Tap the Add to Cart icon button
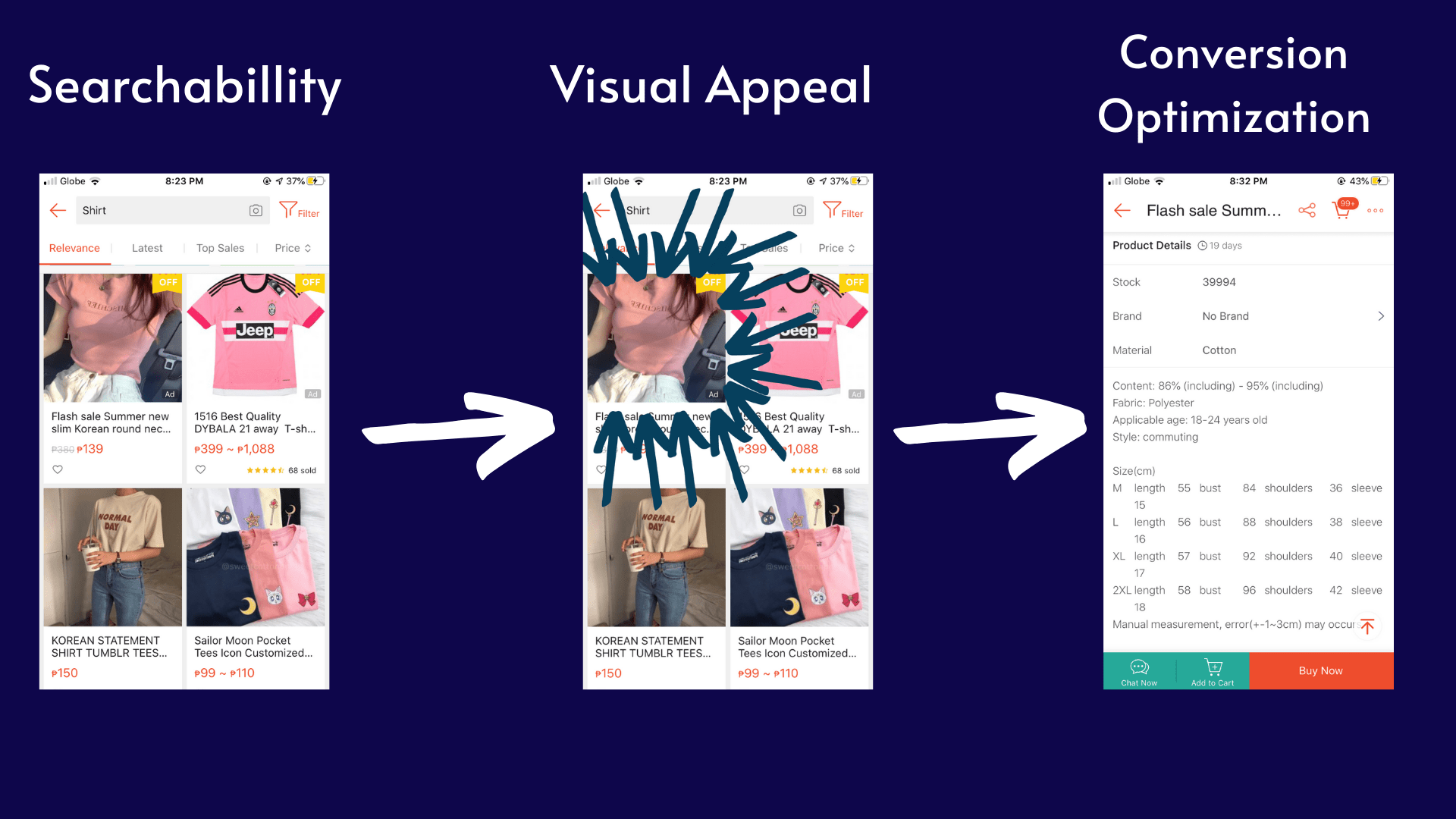This screenshot has height=819, width=1456. (x=1212, y=670)
